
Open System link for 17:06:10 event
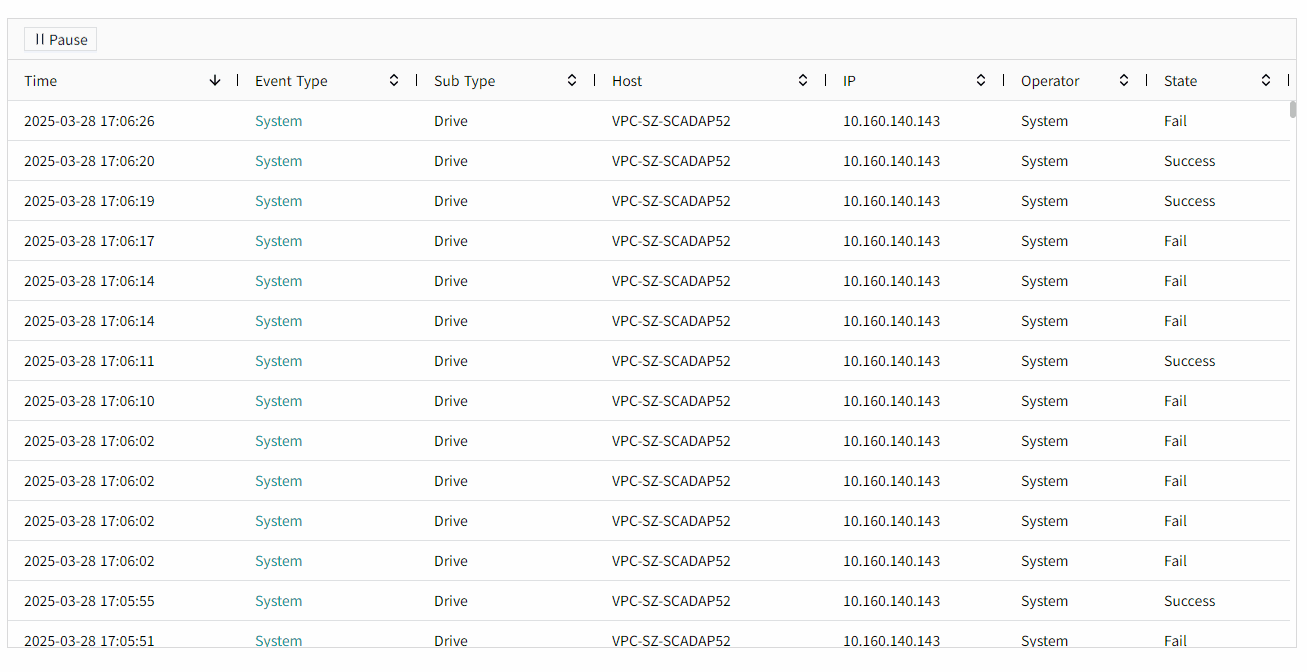pos(278,401)
